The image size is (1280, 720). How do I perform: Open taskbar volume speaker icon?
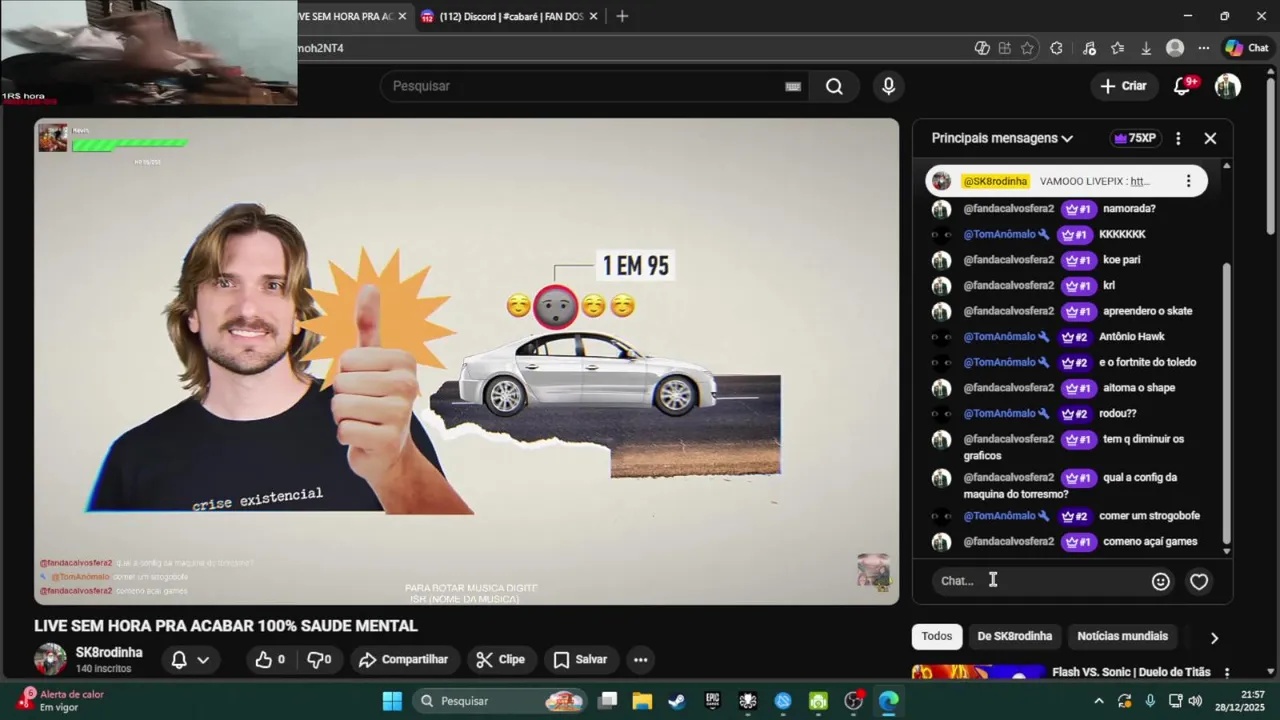(1196, 701)
